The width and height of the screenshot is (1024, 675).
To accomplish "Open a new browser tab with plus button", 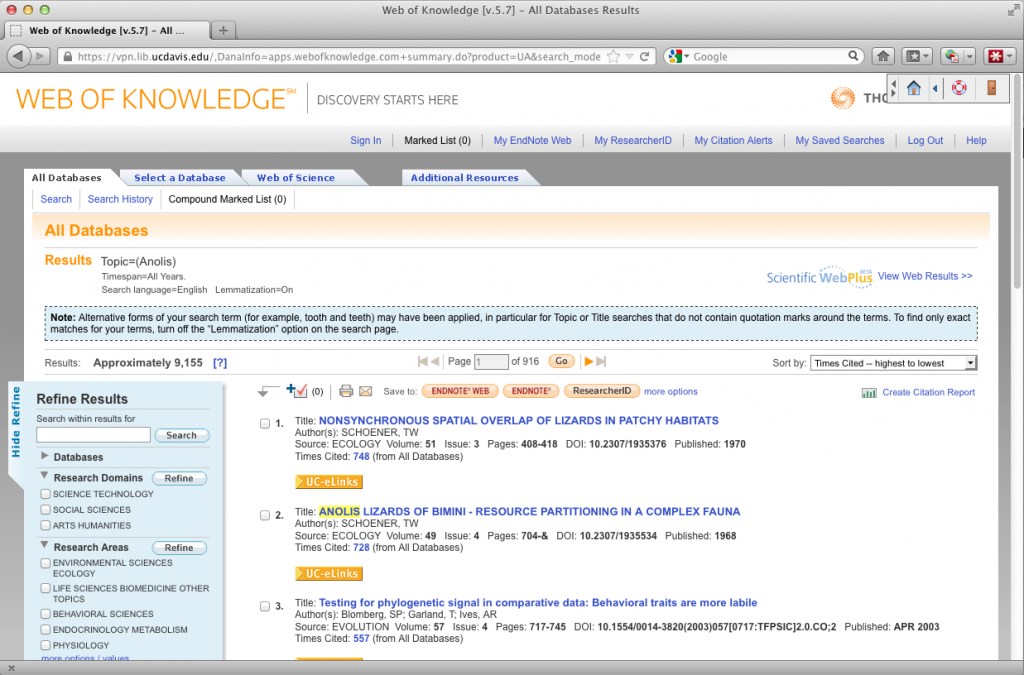I will point(223,30).
